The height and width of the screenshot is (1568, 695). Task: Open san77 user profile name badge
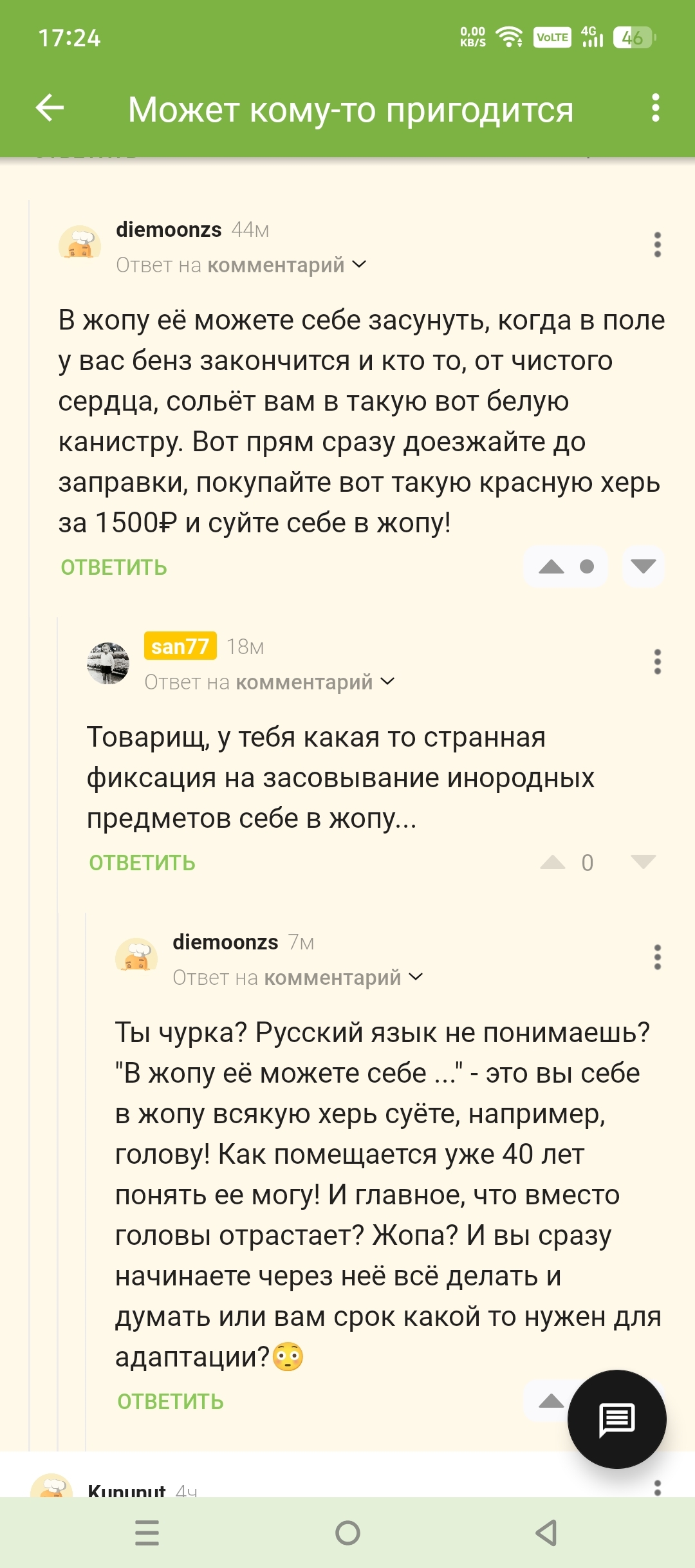point(180,646)
